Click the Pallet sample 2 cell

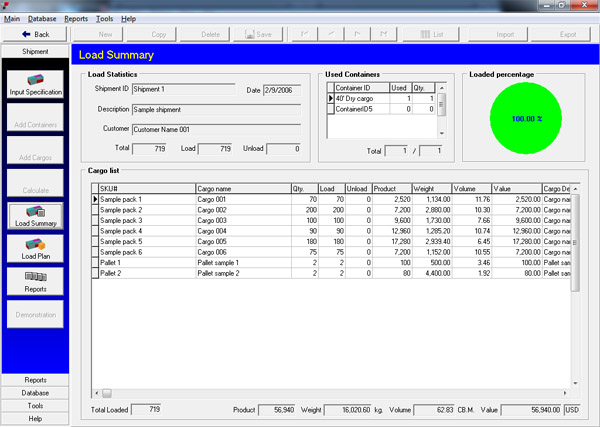(243, 273)
